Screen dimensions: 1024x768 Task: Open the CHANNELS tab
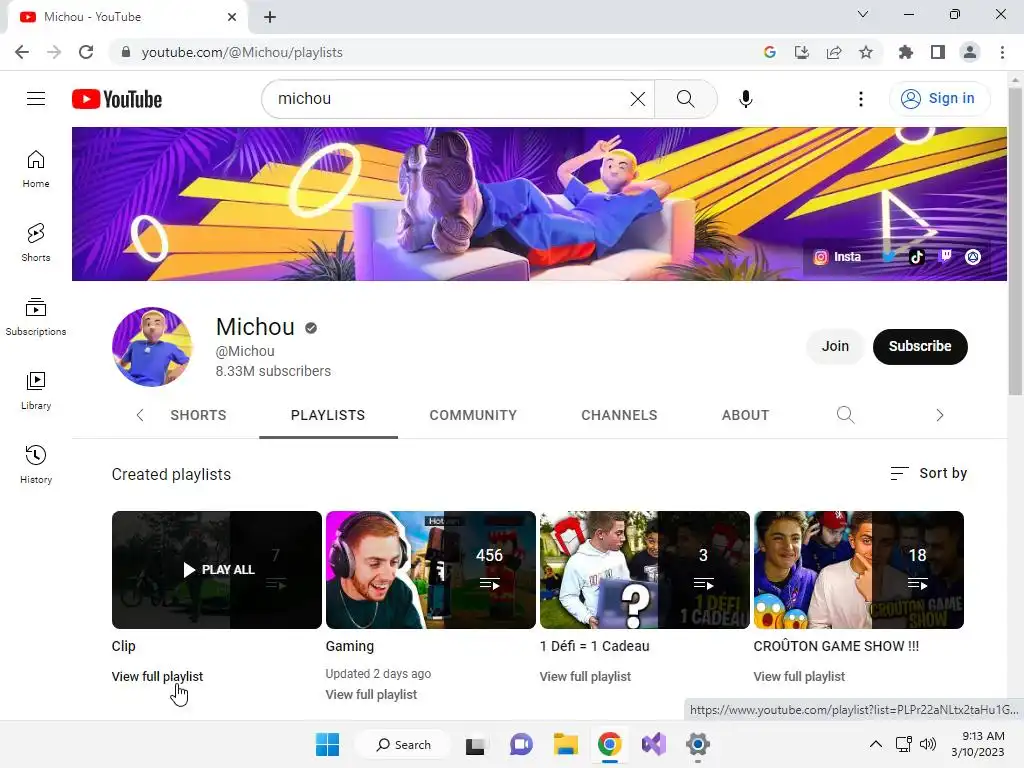pos(619,415)
